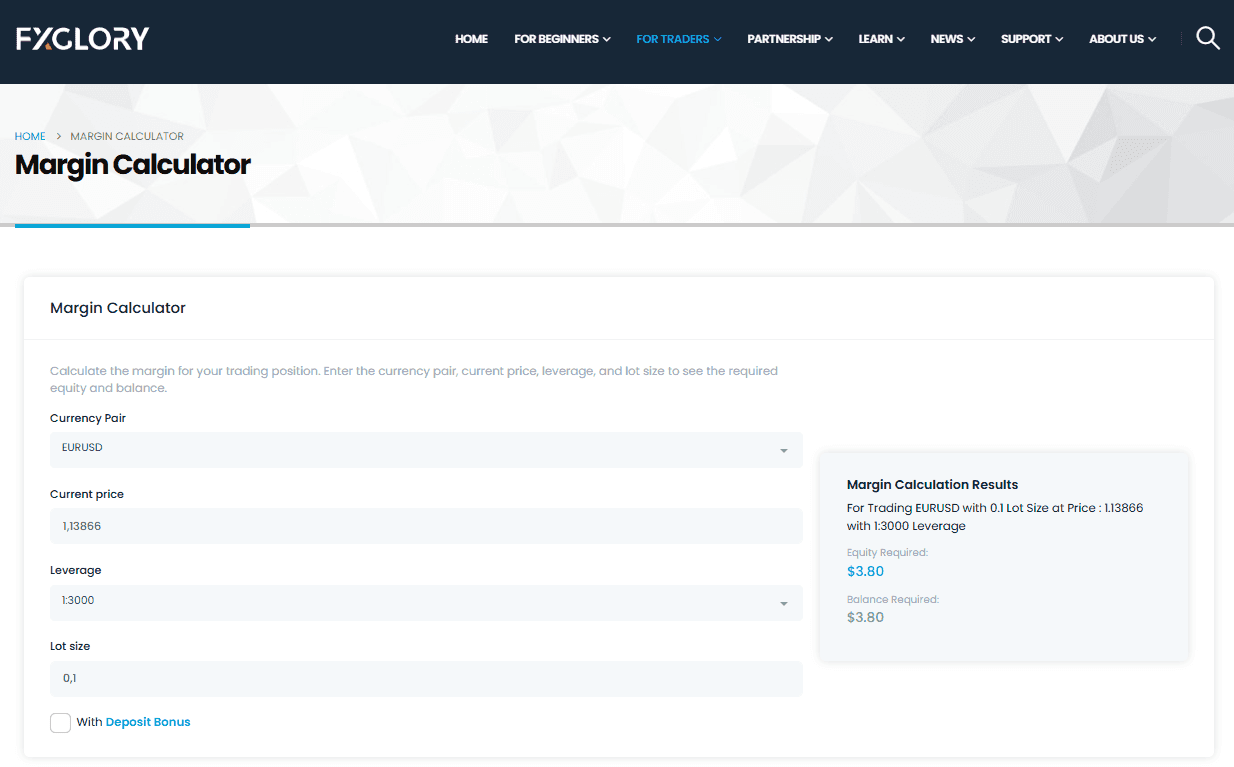
Task: Open the search magnifier icon
Action: pos(1208,39)
